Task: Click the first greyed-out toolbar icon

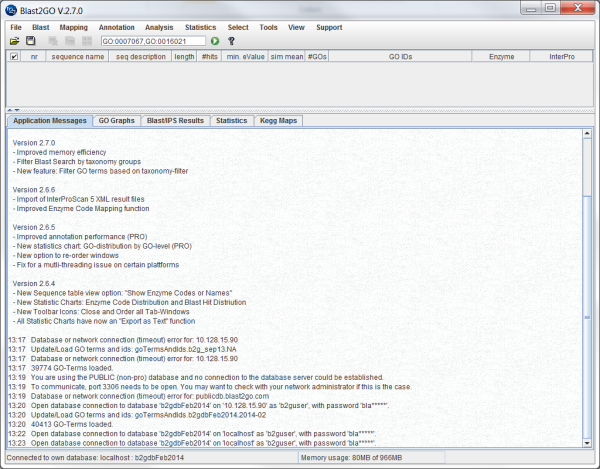Action: click(x=53, y=41)
